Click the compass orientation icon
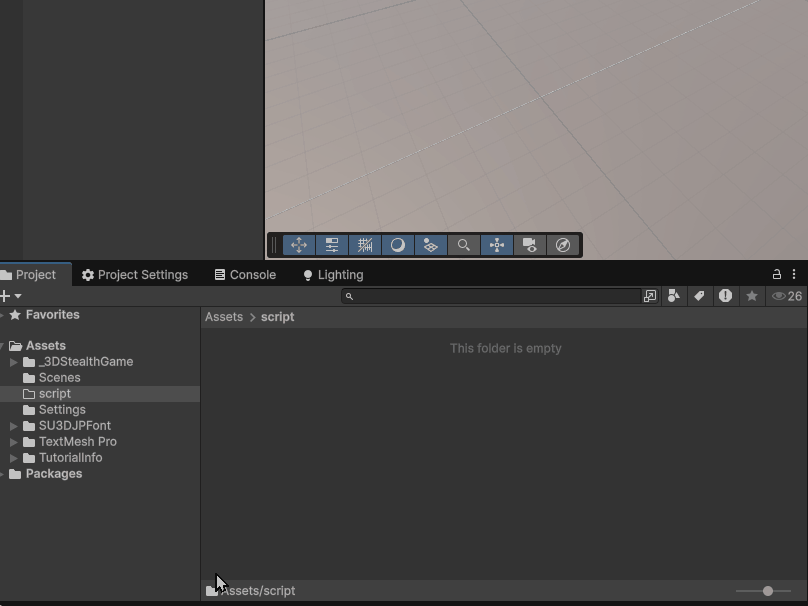The height and width of the screenshot is (606, 808). (x=563, y=245)
